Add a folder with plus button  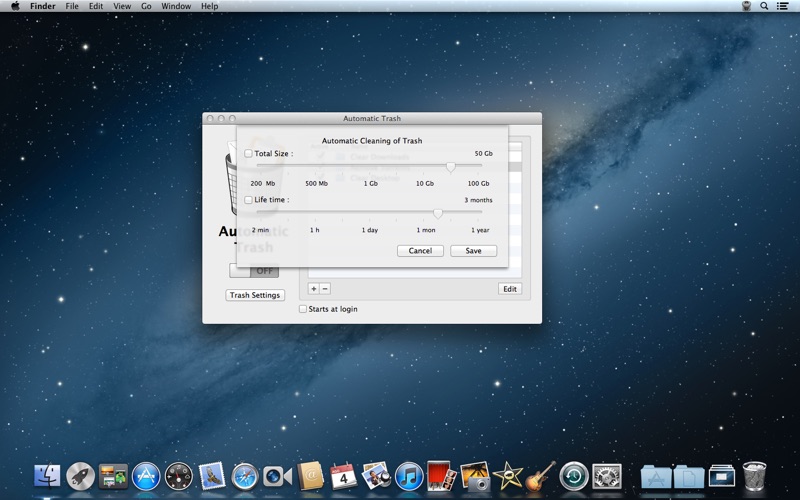coord(314,289)
